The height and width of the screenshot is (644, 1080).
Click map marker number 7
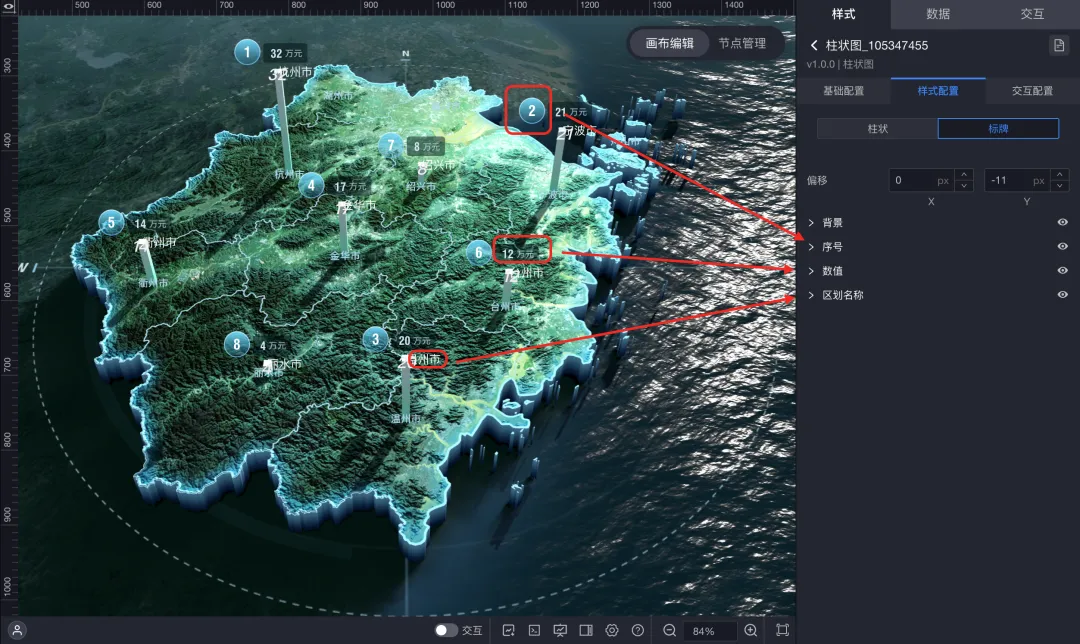pos(391,145)
